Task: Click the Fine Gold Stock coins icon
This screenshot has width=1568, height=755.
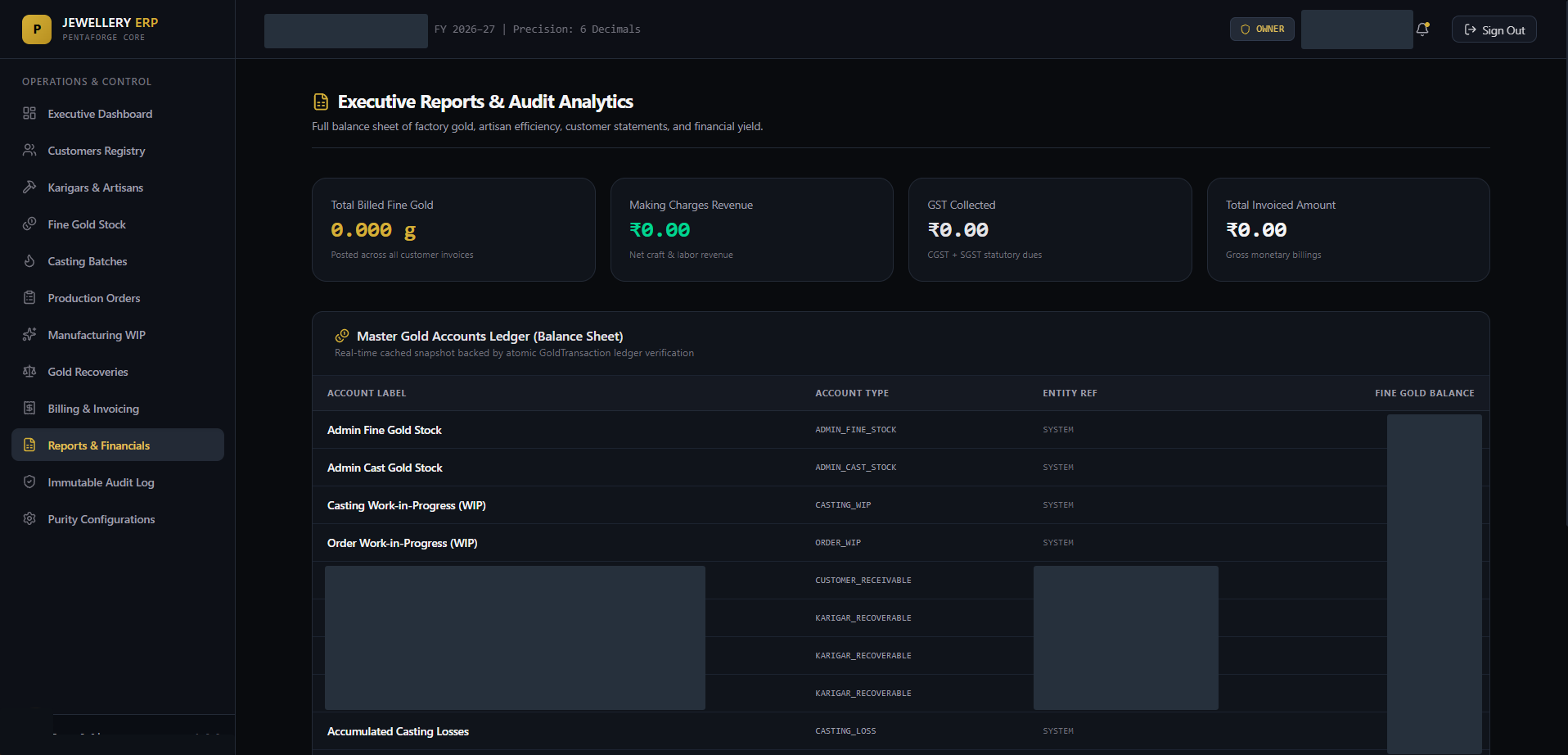Action: point(29,224)
